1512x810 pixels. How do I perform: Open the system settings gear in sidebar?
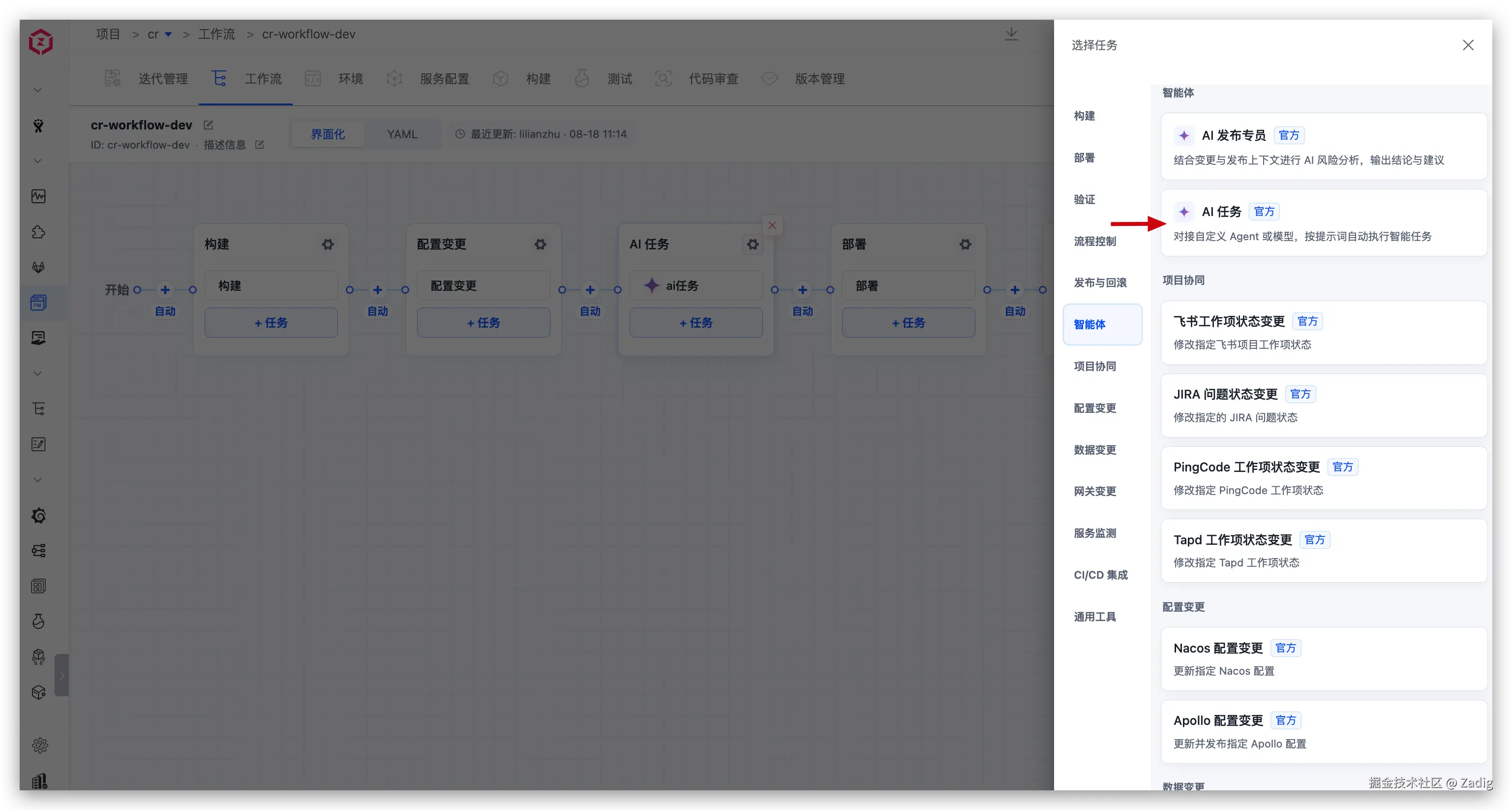pyautogui.click(x=40, y=746)
